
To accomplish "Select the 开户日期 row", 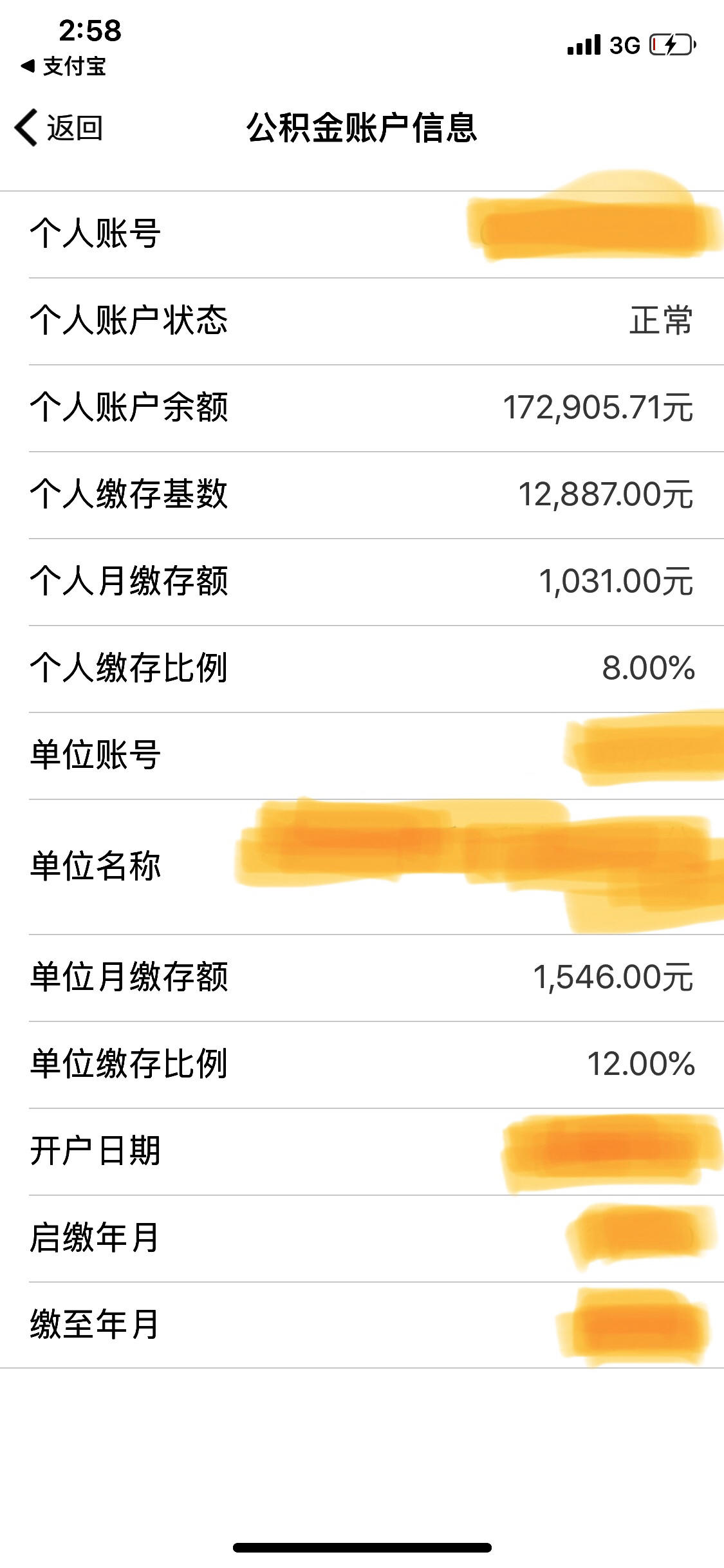I will [x=362, y=1152].
